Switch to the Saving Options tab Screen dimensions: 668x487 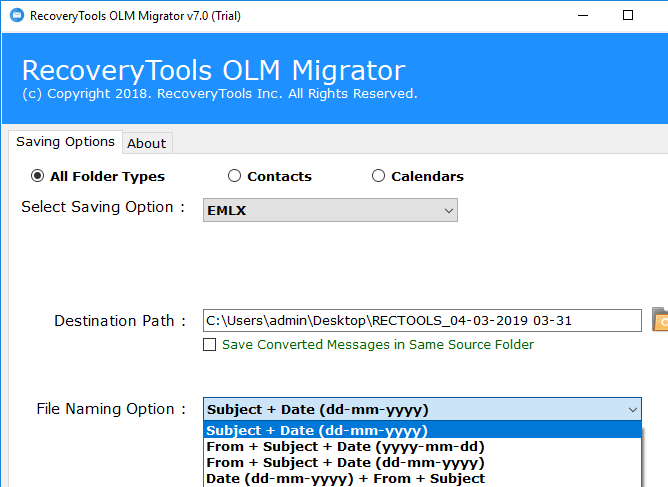pos(65,141)
